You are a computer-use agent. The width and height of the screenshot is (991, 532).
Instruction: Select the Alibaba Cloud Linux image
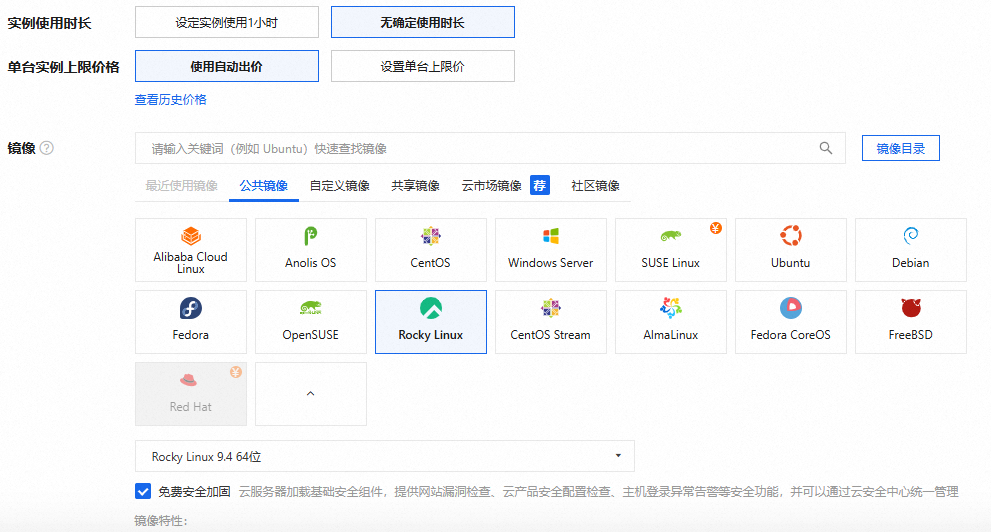[x=191, y=250]
